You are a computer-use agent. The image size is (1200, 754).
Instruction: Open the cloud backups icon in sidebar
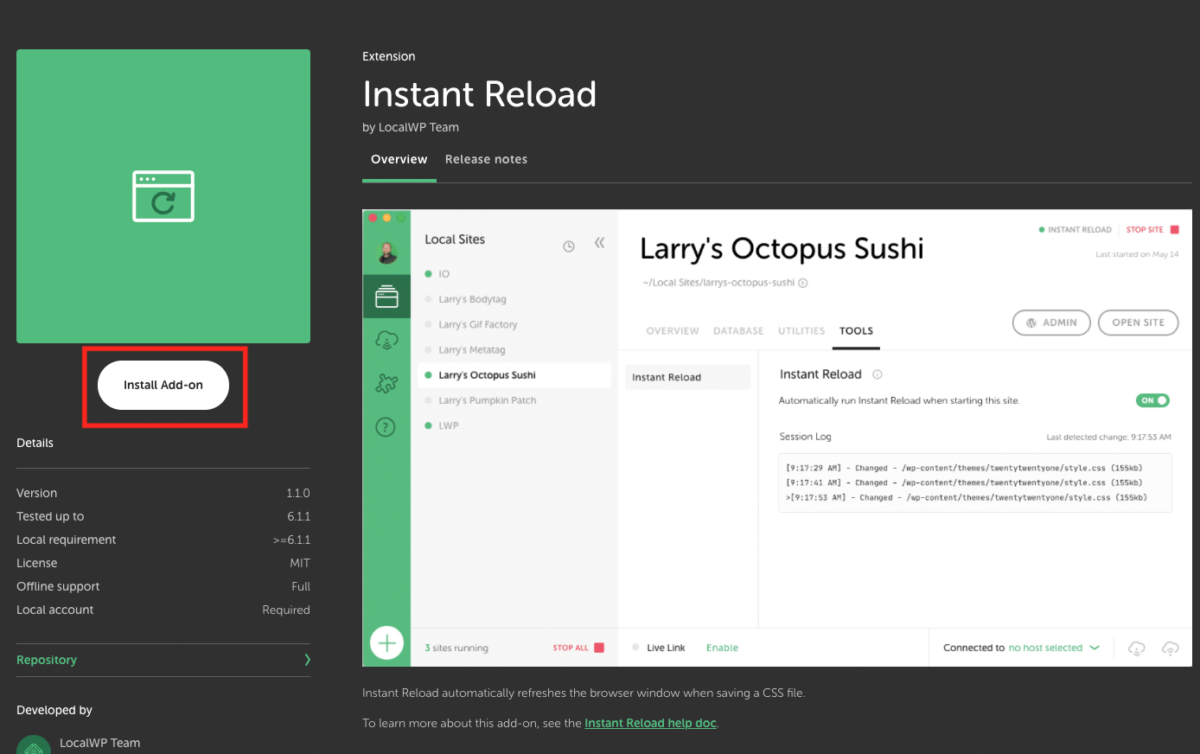point(387,340)
